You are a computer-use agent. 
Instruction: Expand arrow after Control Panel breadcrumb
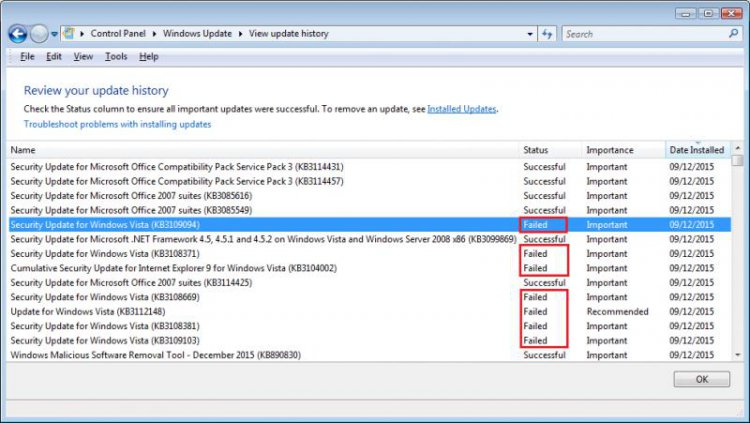click(154, 33)
